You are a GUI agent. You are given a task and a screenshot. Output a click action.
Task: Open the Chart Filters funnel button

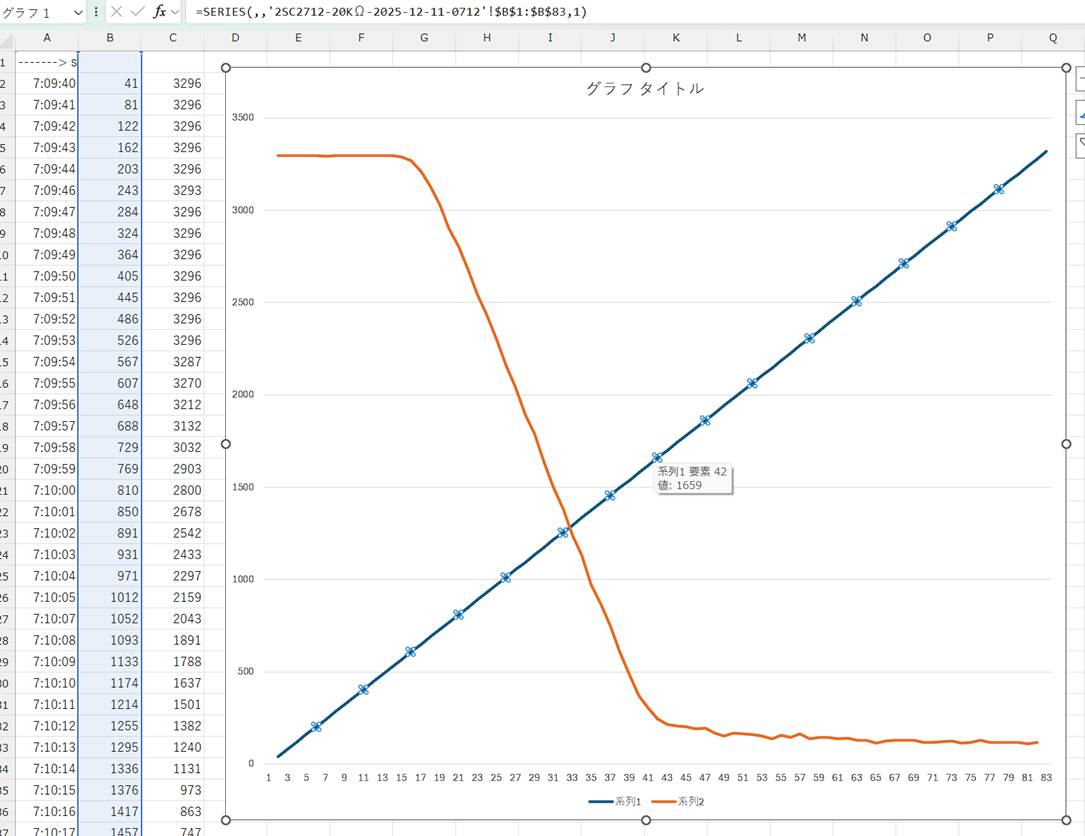click(x=1080, y=146)
